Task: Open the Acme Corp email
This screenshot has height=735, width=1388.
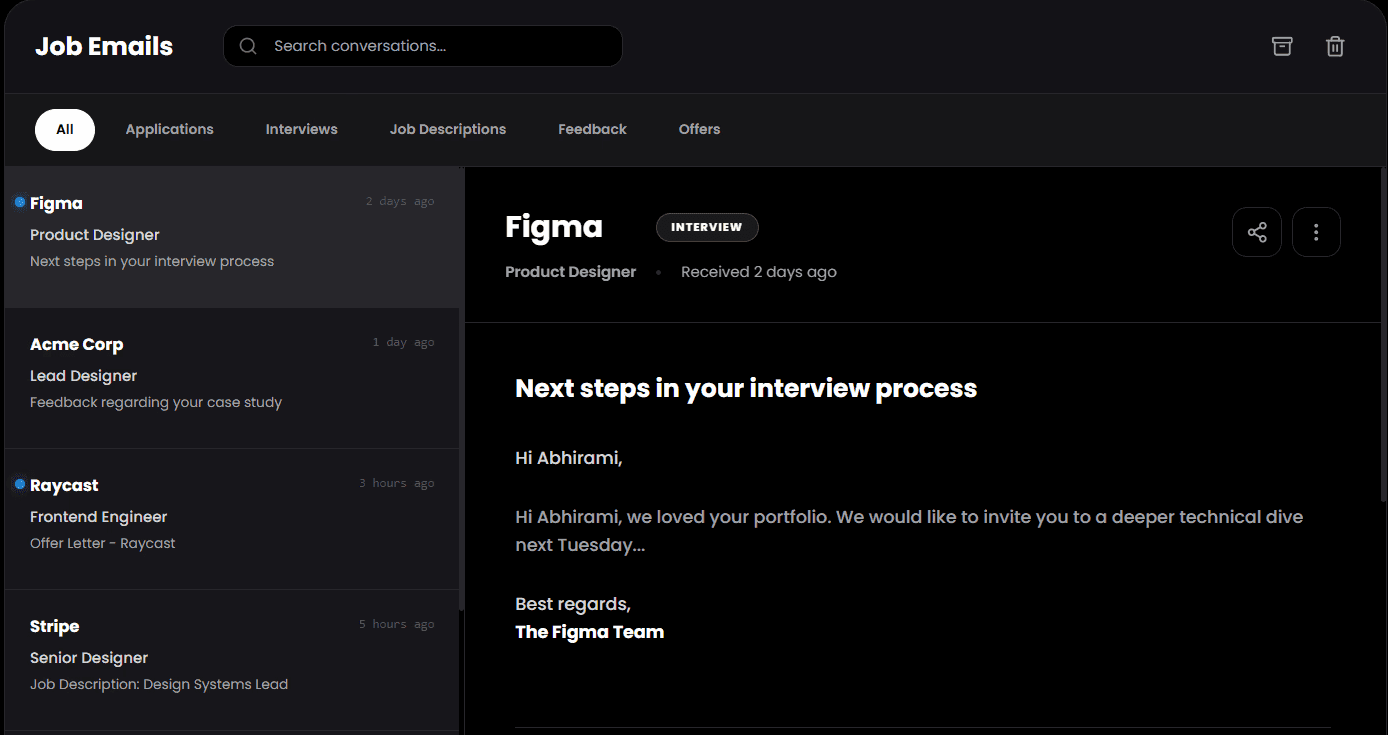Action: pos(233,378)
